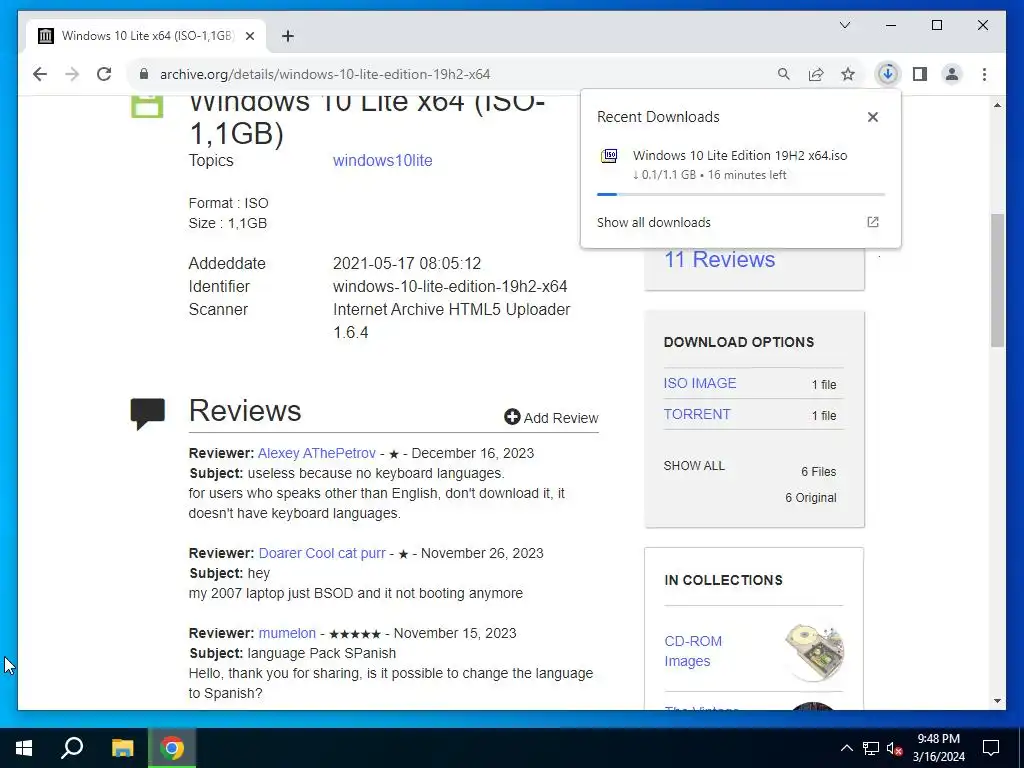Open reviewer Doarer Cool cat purr profile
Screen dimensions: 1024x768
coord(322,553)
